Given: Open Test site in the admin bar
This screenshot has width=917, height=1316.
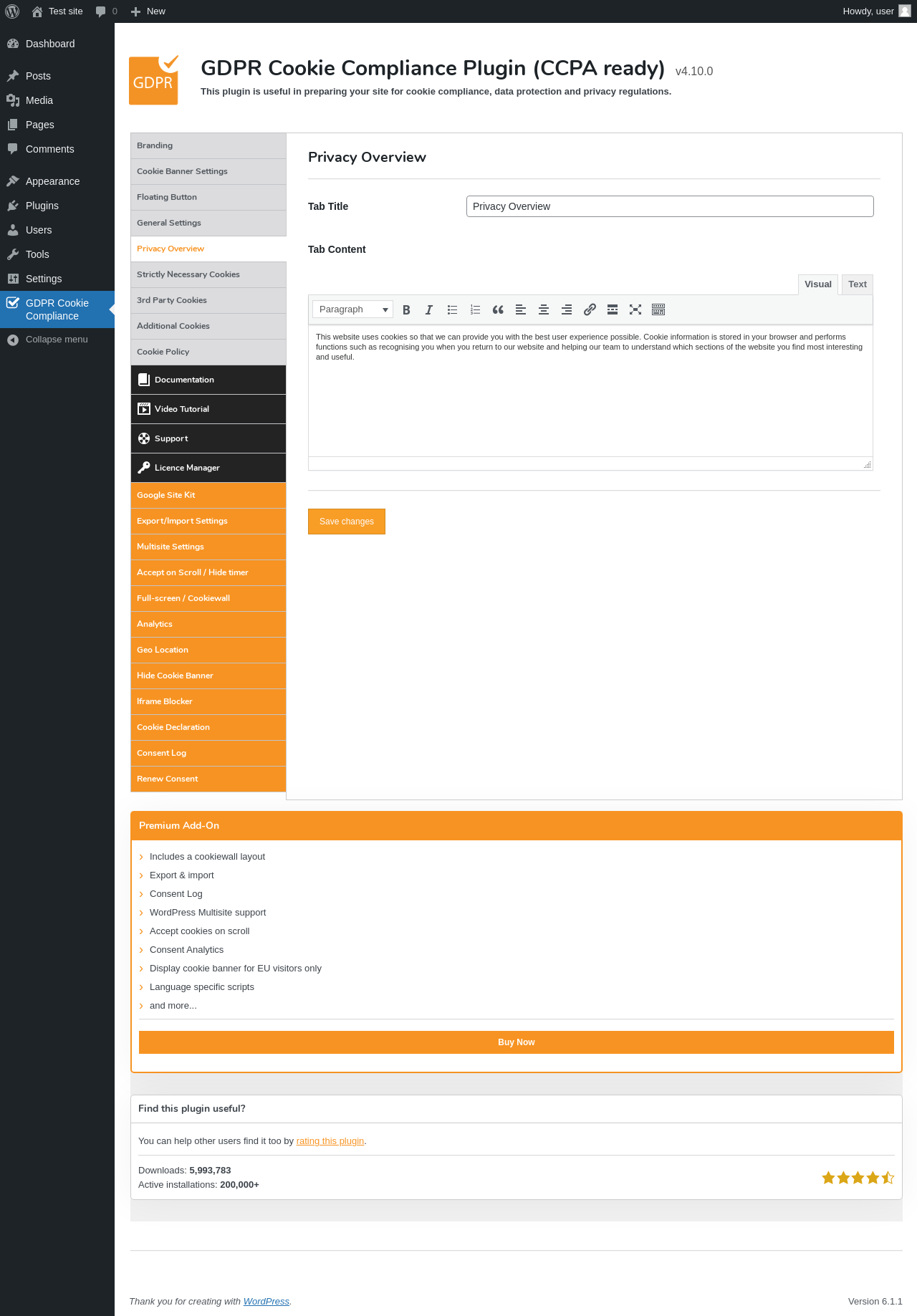Looking at the screenshot, I should click(x=57, y=11).
